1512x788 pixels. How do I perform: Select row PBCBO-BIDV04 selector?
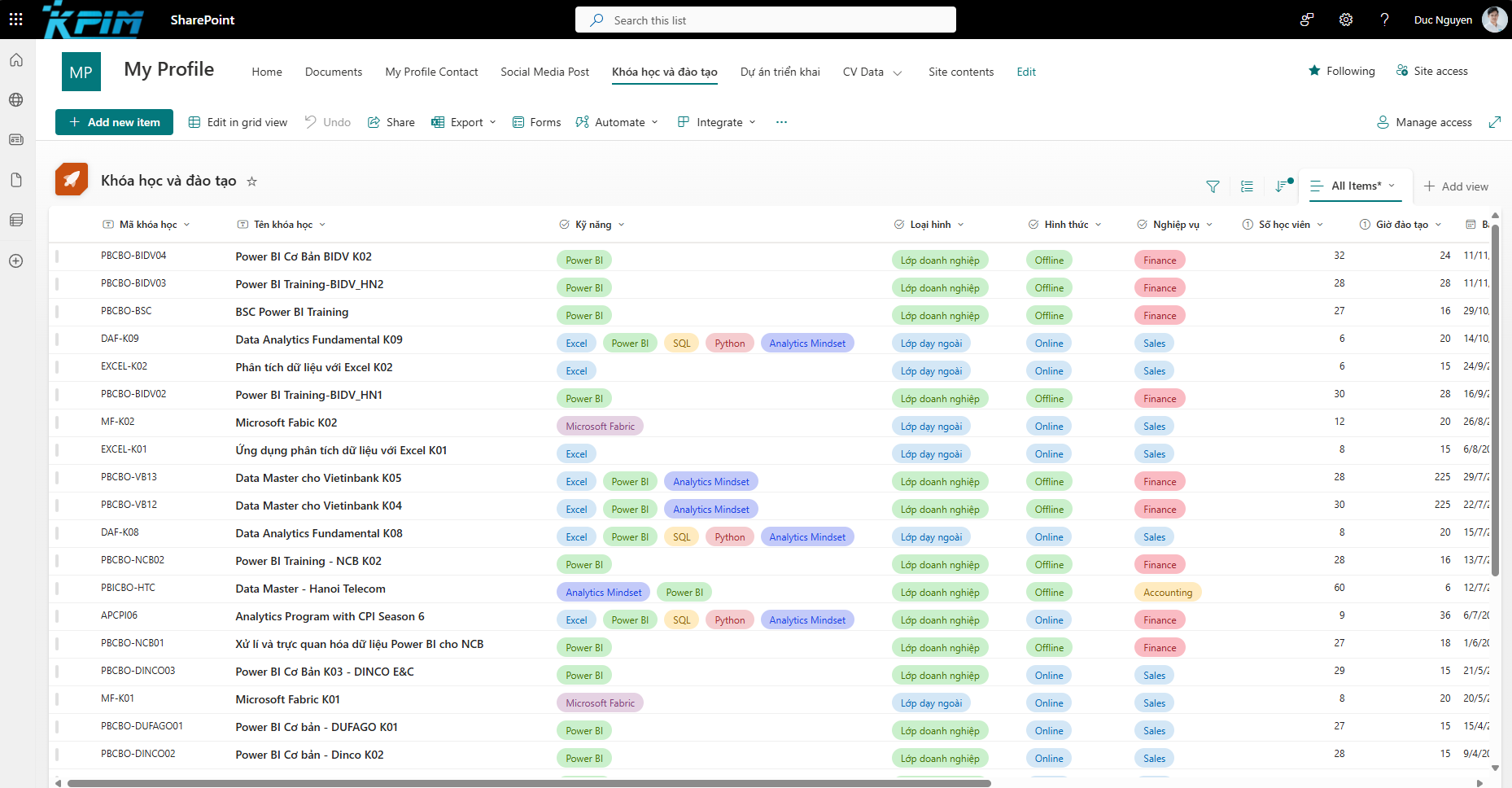click(57, 256)
